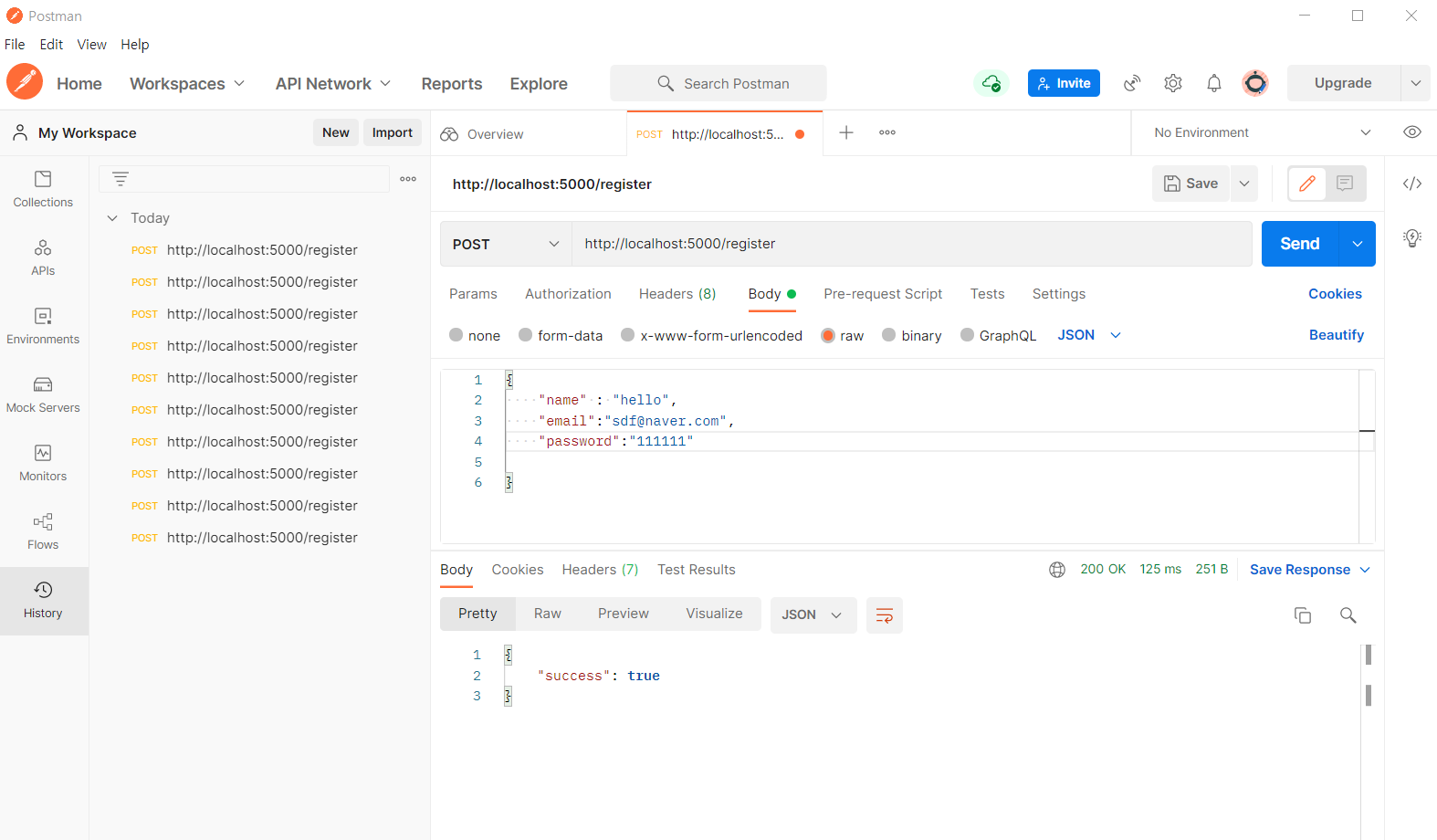The width and height of the screenshot is (1437, 840).
Task: Click the Send button
Action: pyautogui.click(x=1300, y=244)
